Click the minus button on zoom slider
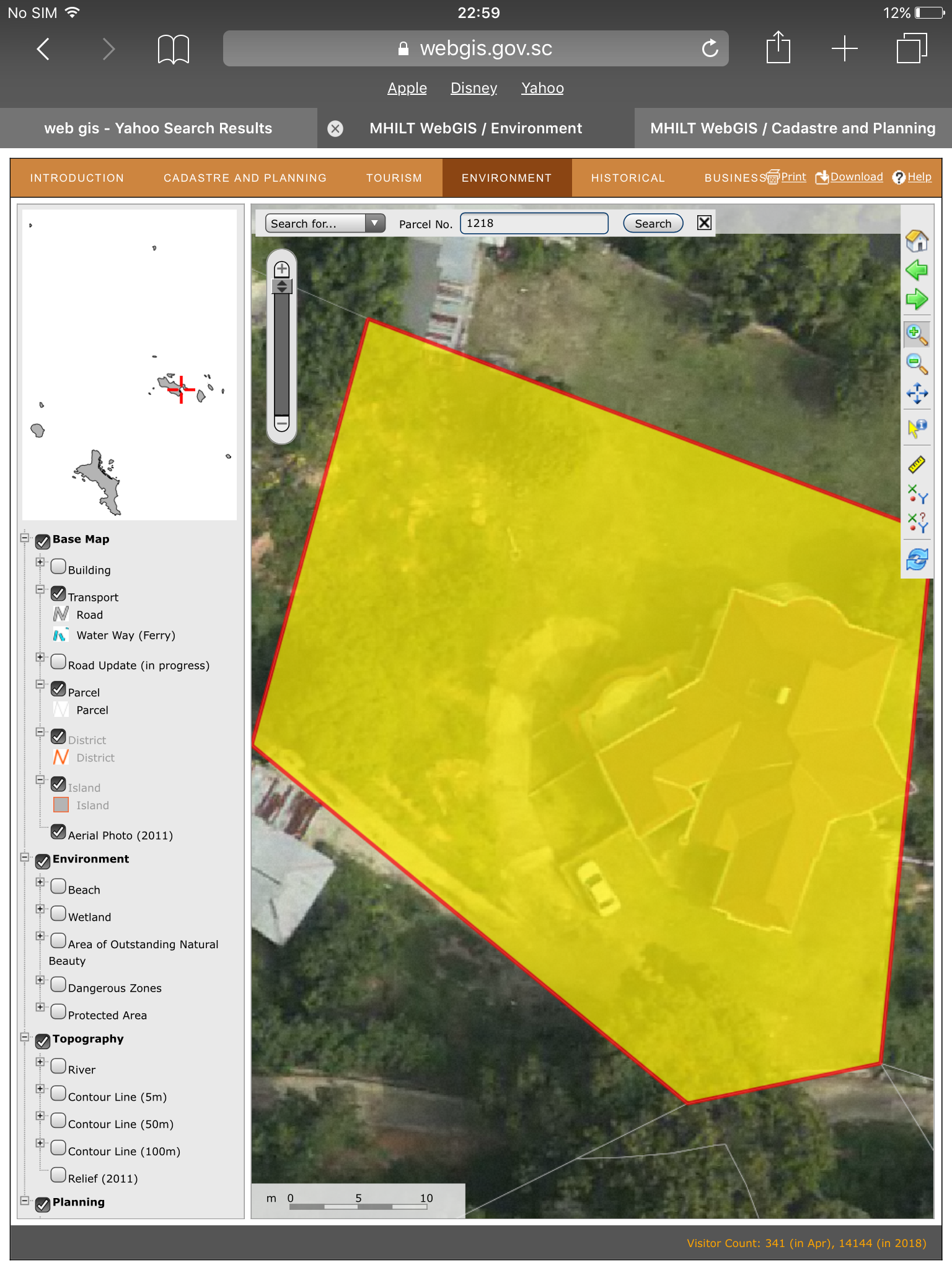The height and width of the screenshot is (1270, 952). coord(282,424)
